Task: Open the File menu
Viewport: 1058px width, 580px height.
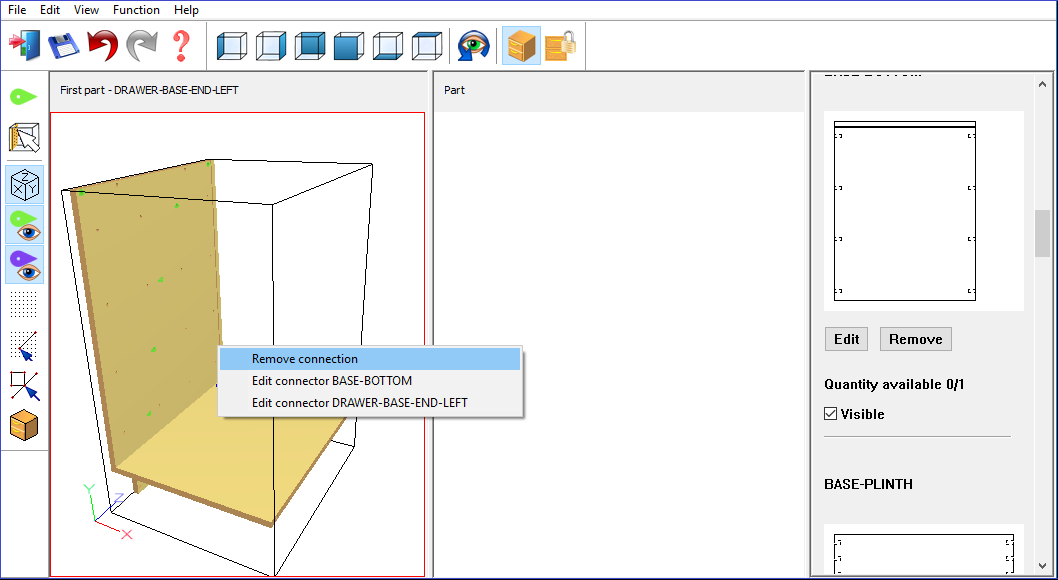Action: pos(18,9)
